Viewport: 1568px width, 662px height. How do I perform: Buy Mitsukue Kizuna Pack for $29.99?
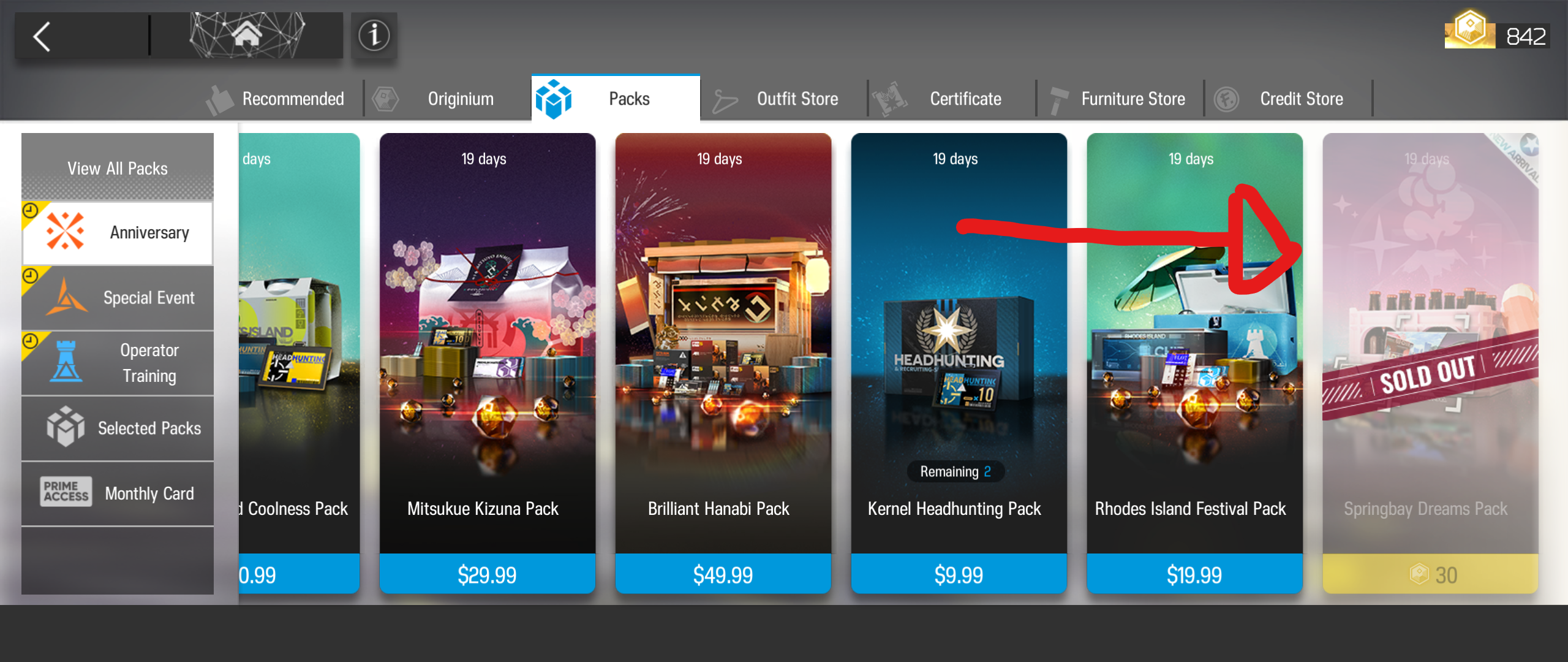488,574
